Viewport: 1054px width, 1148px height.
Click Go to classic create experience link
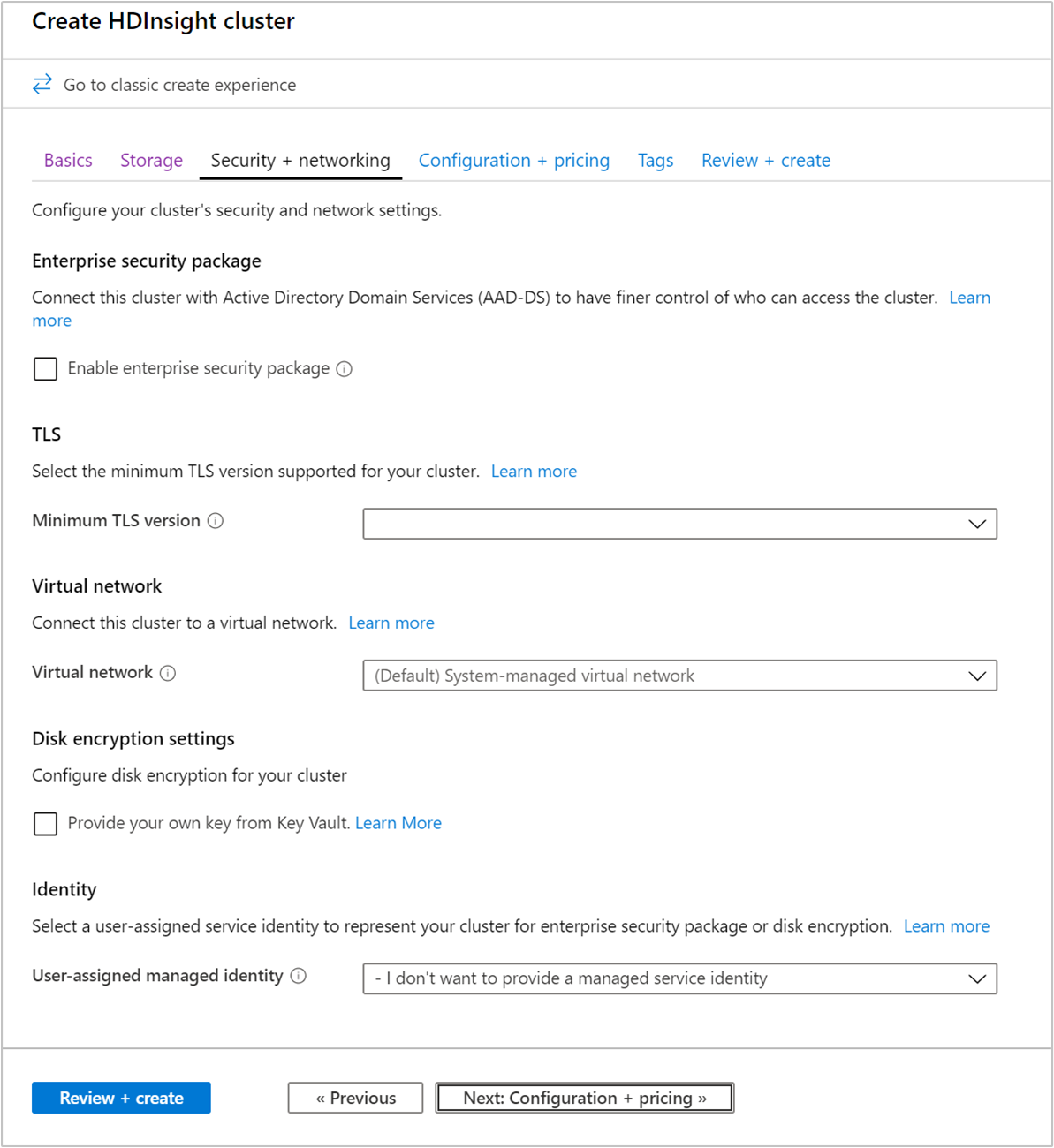179,85
